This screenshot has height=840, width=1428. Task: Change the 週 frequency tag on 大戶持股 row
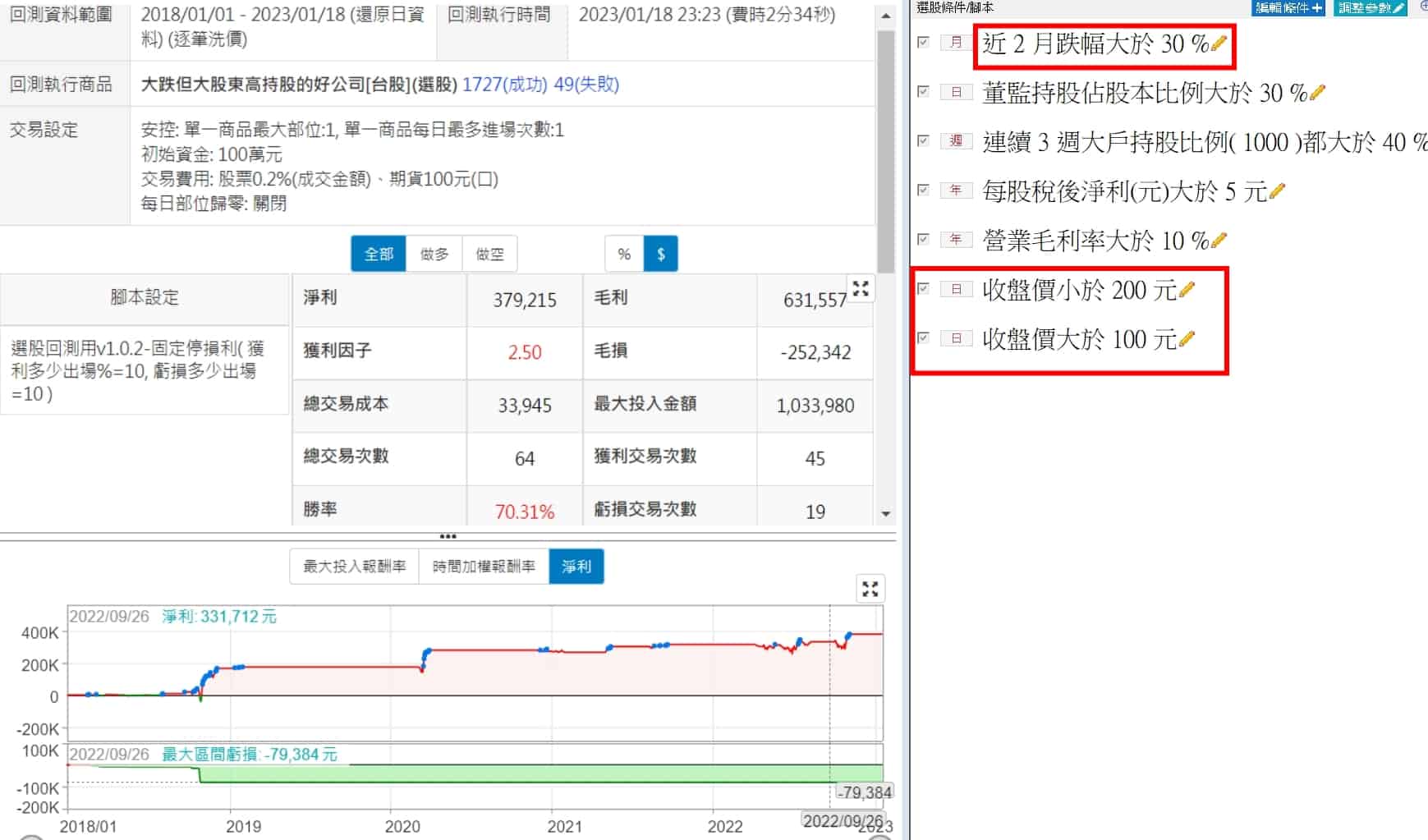tap(956, 140)
